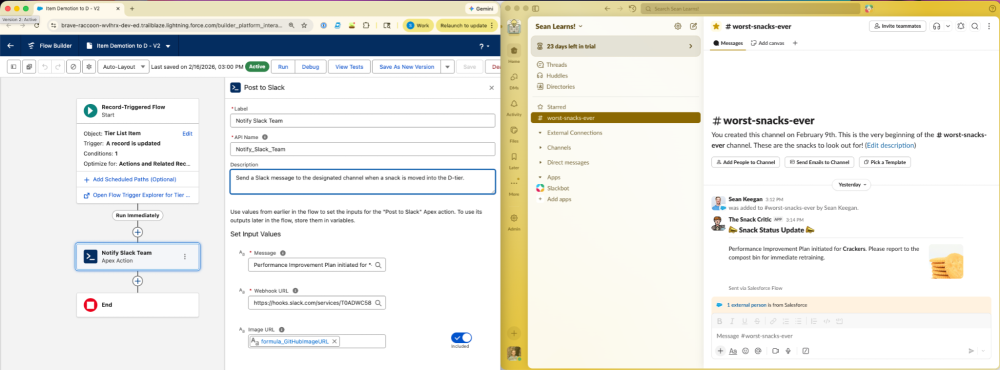Open the Auto-Layout dropdown
Viewport: 1000px width, 370px height.
(124, 66)
